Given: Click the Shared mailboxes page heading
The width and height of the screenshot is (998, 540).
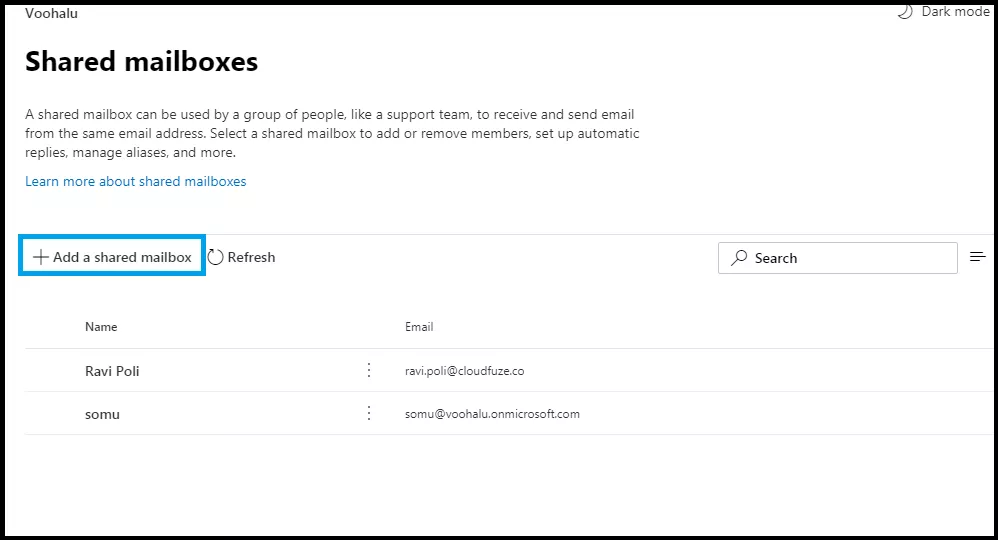Looking at the screenshot, I should [x=141, y=62].
